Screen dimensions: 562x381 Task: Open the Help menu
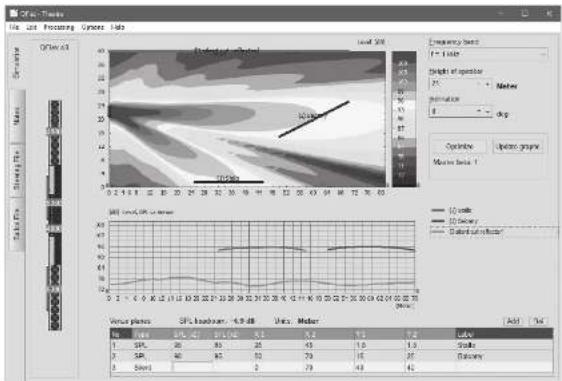[118, 27]
